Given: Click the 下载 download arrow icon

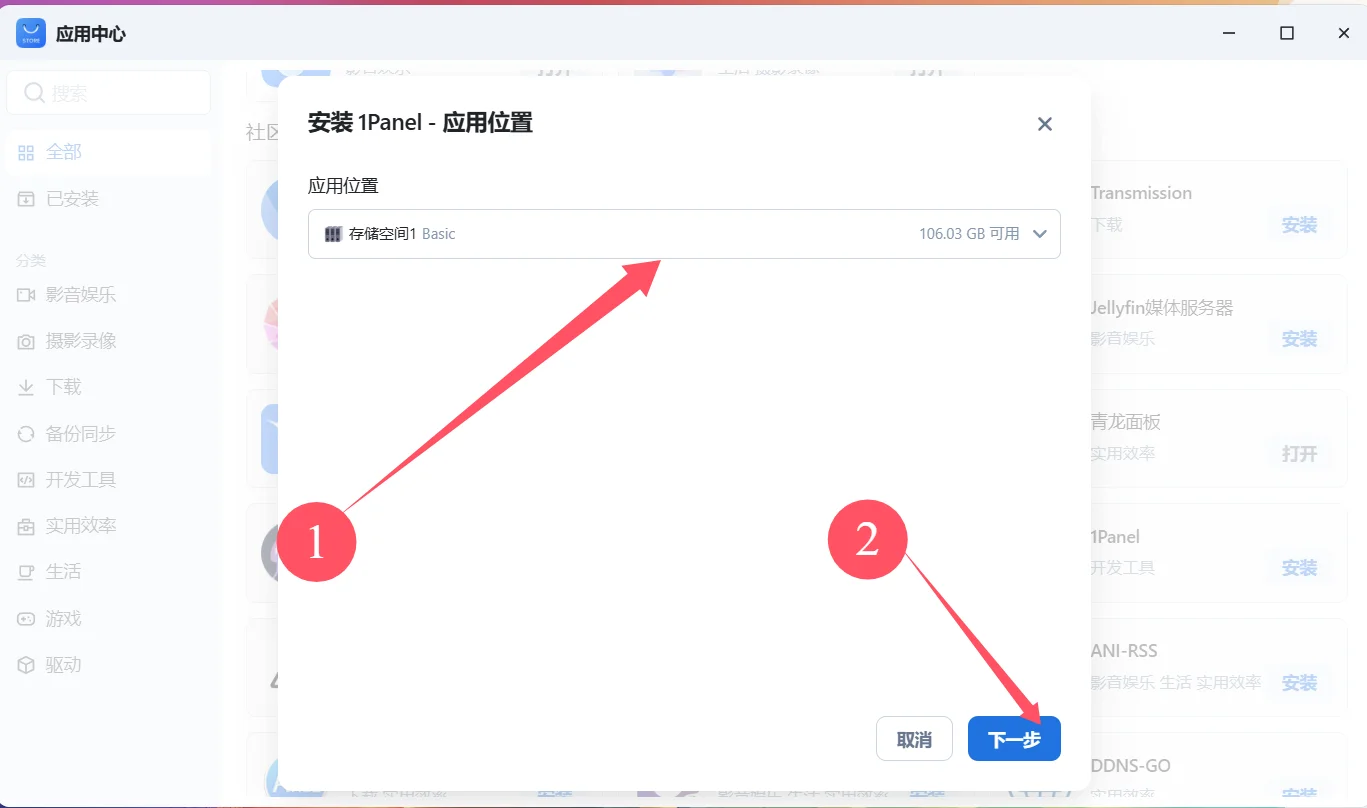Looking at the screenshot, I should [26, 388].
